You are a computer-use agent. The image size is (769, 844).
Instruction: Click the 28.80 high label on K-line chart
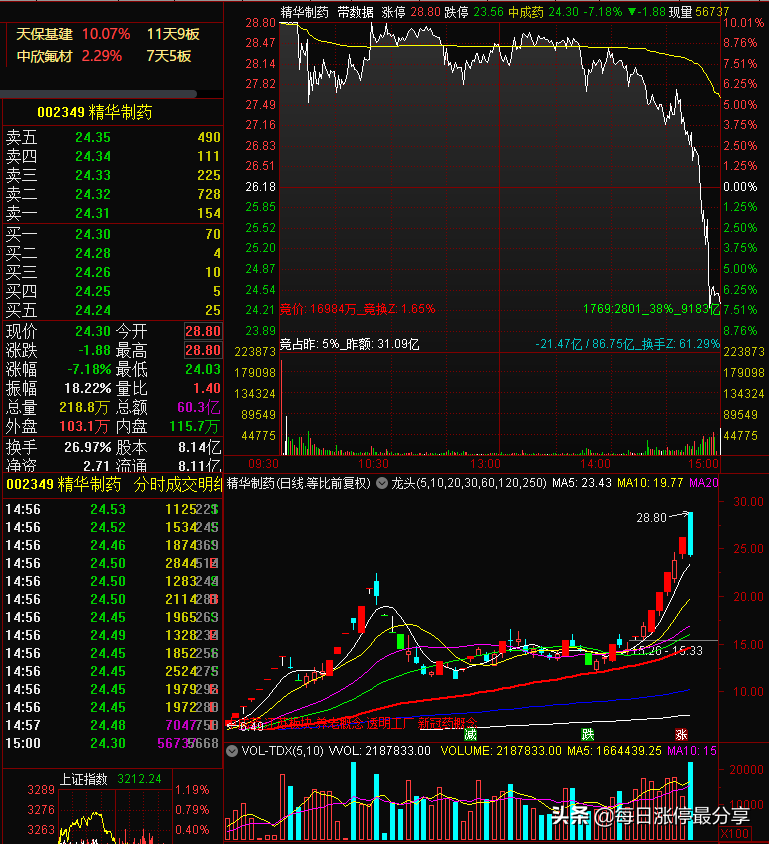click(652, 518)
